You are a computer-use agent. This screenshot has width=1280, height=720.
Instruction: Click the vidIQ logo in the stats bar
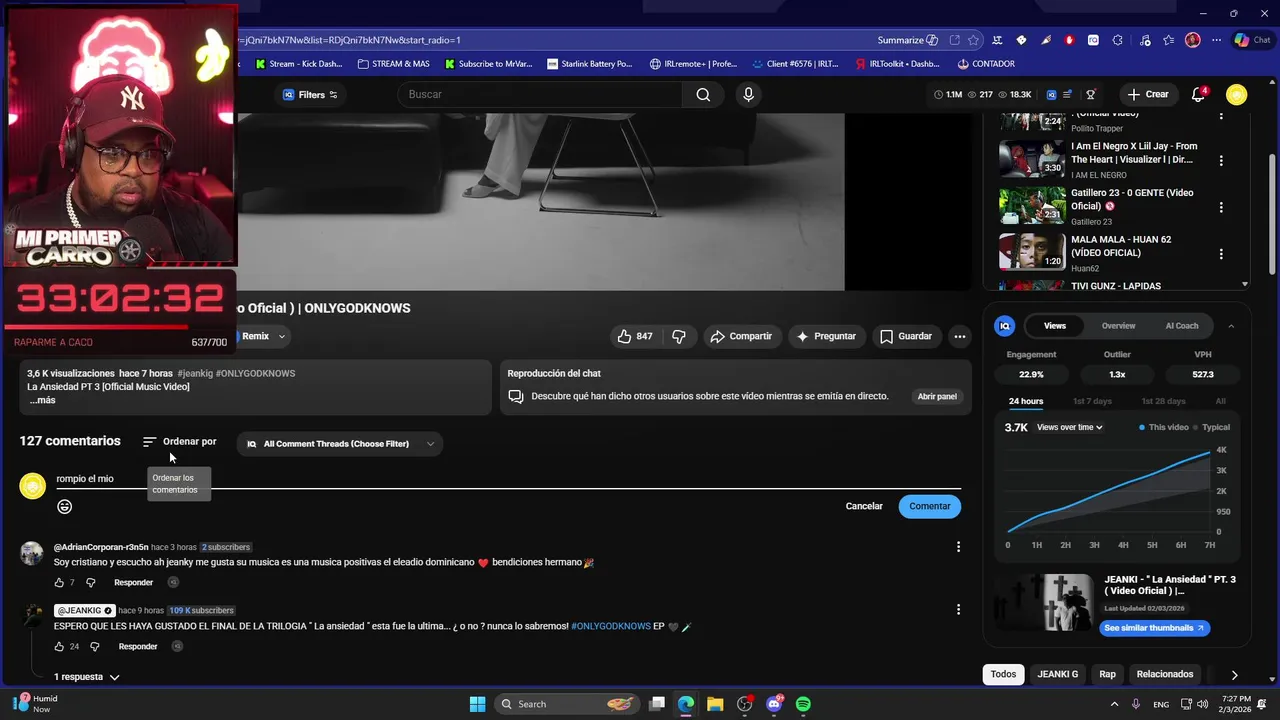(1051, 95)
